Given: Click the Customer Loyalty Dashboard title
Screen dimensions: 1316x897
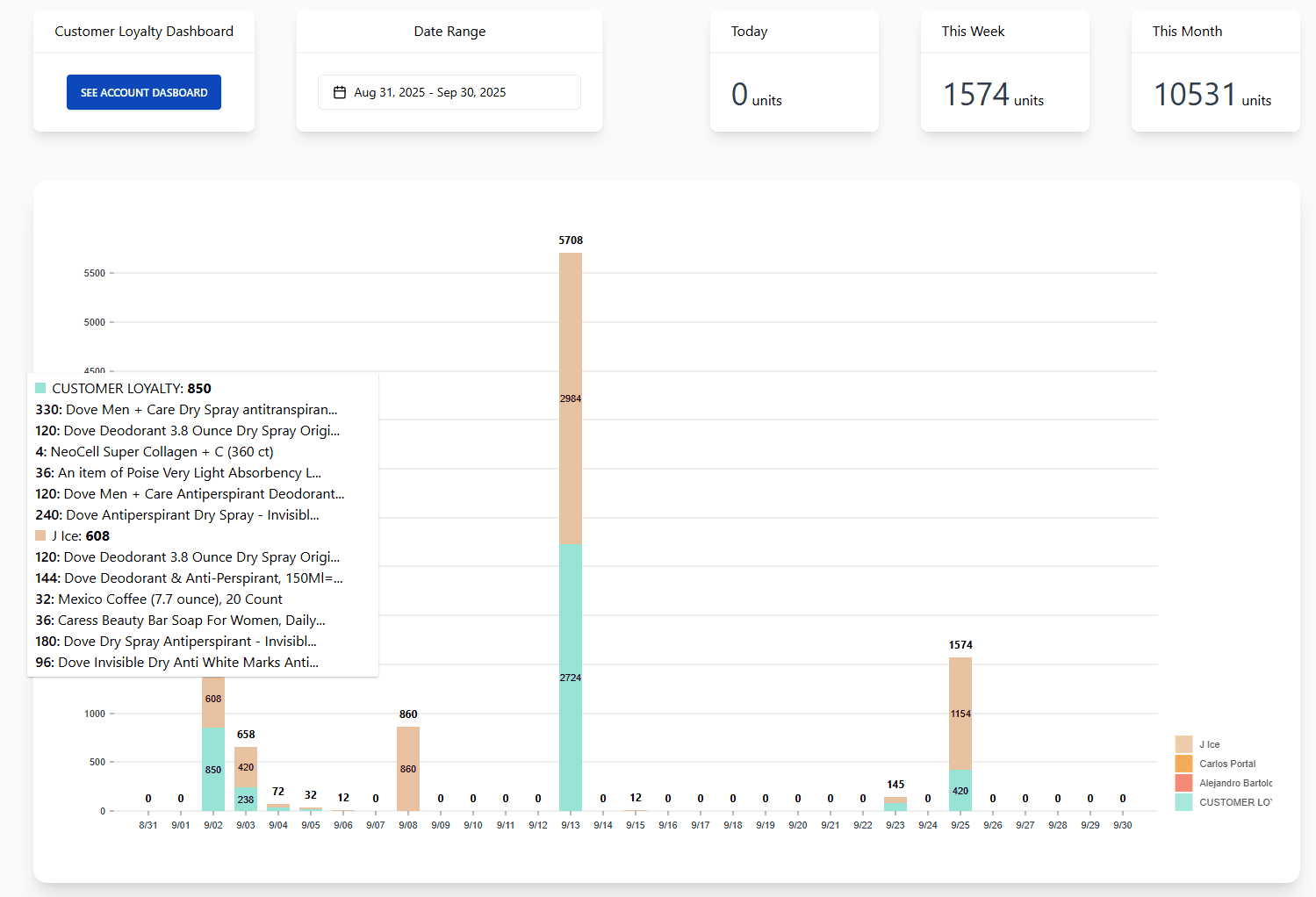Looking at the screenshot, I should [143, 31].
